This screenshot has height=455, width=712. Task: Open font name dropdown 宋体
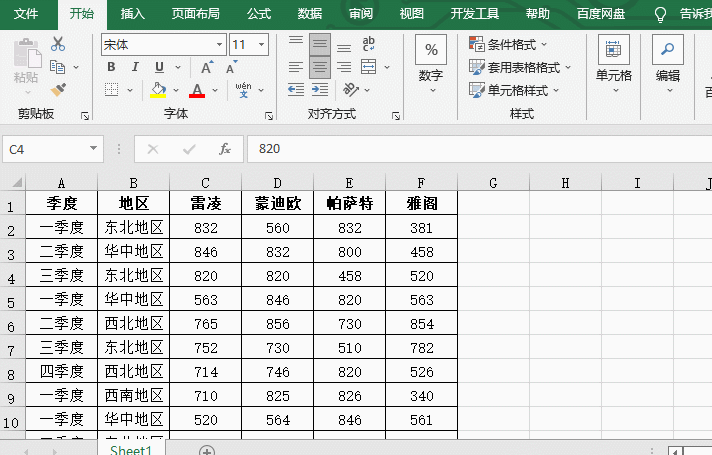click(x=219, y=45)
